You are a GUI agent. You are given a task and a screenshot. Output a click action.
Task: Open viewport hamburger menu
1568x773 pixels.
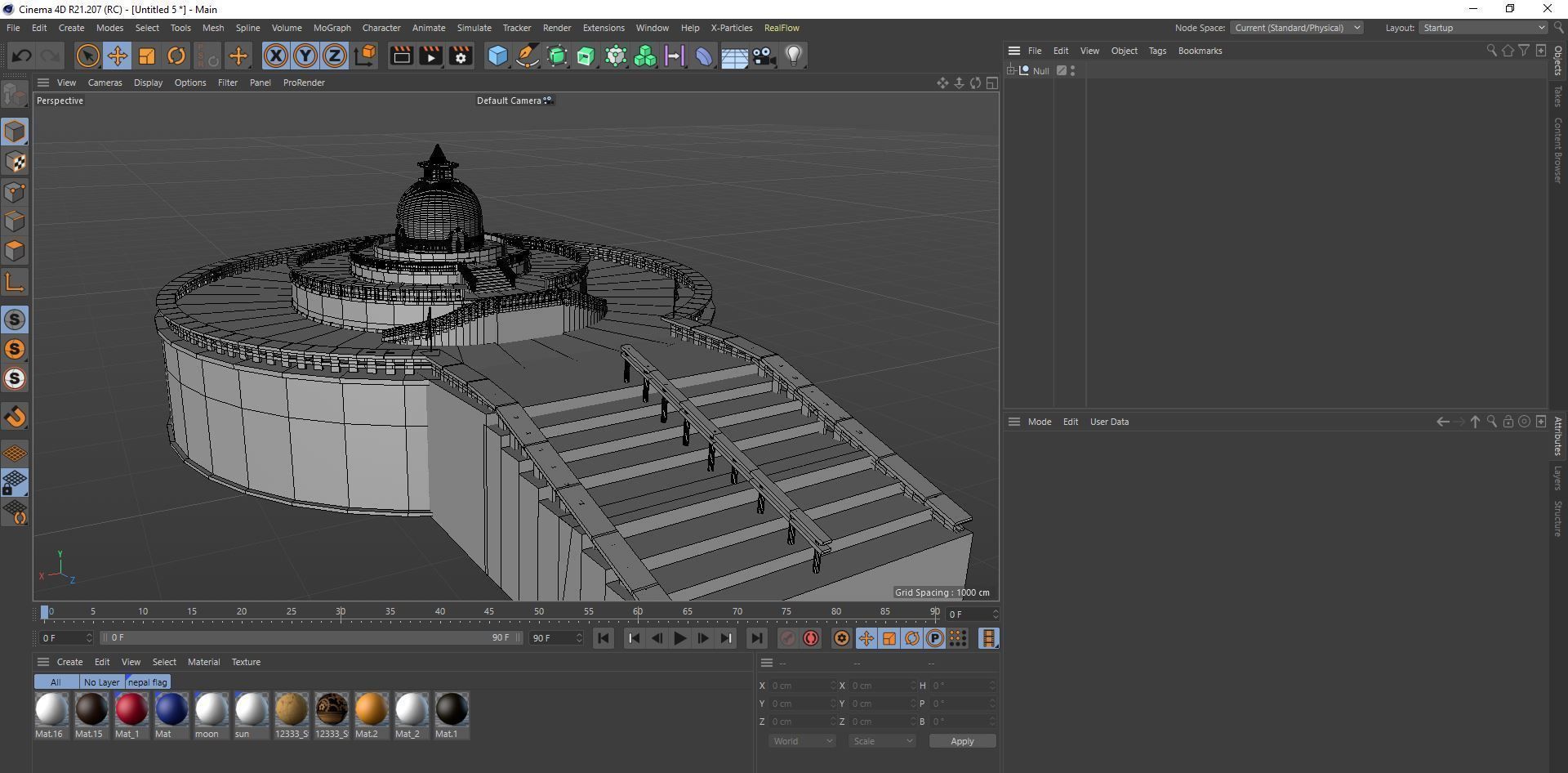coord(43,83)
